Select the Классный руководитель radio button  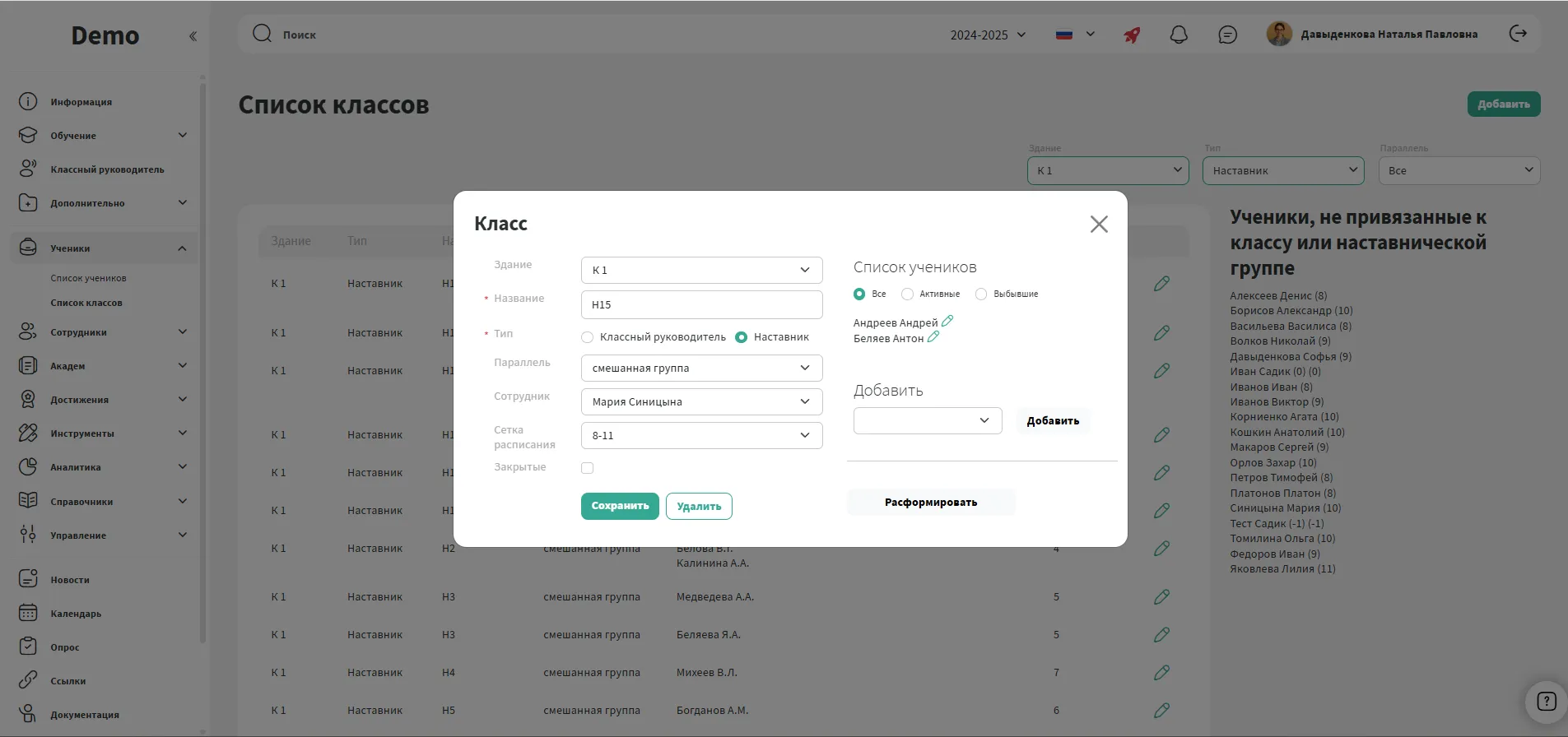(x=588, y=337)
